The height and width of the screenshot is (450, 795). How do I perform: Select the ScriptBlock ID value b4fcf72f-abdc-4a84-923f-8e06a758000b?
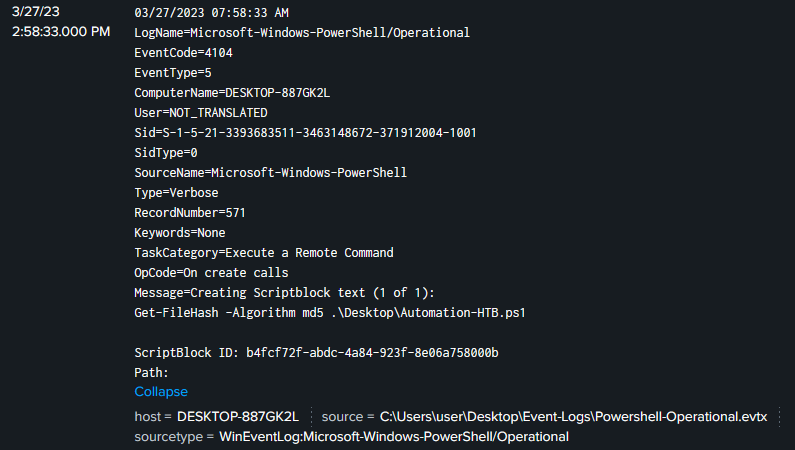pos(372,352)
